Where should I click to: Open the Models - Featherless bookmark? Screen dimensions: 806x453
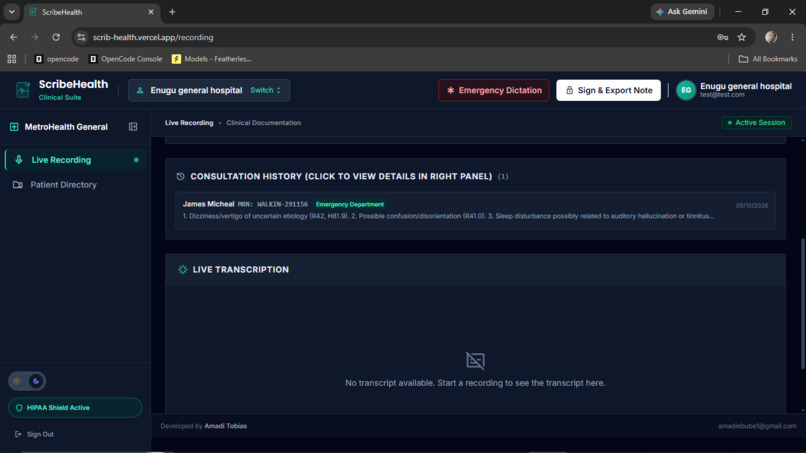pyautogui.click(x=212, y=59)
